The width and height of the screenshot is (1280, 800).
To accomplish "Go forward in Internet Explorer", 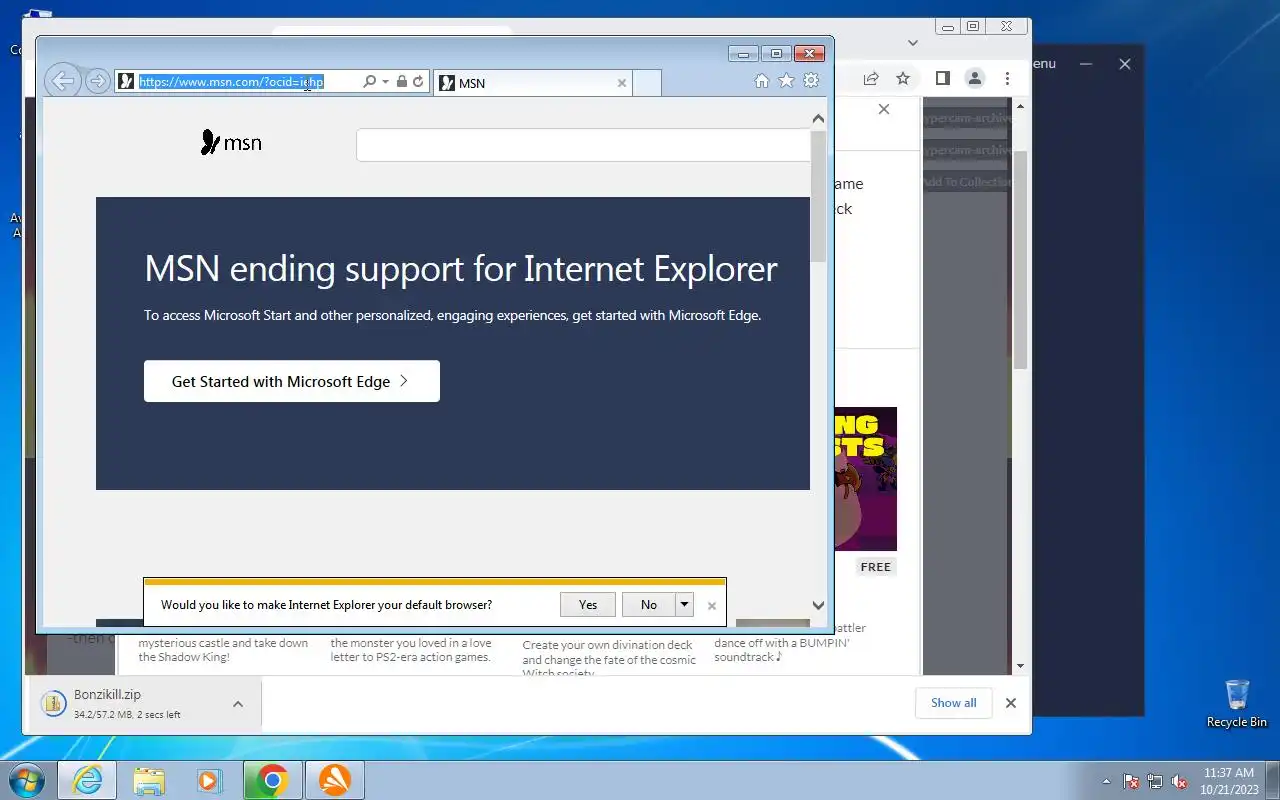I will click(x=97, y=81).
